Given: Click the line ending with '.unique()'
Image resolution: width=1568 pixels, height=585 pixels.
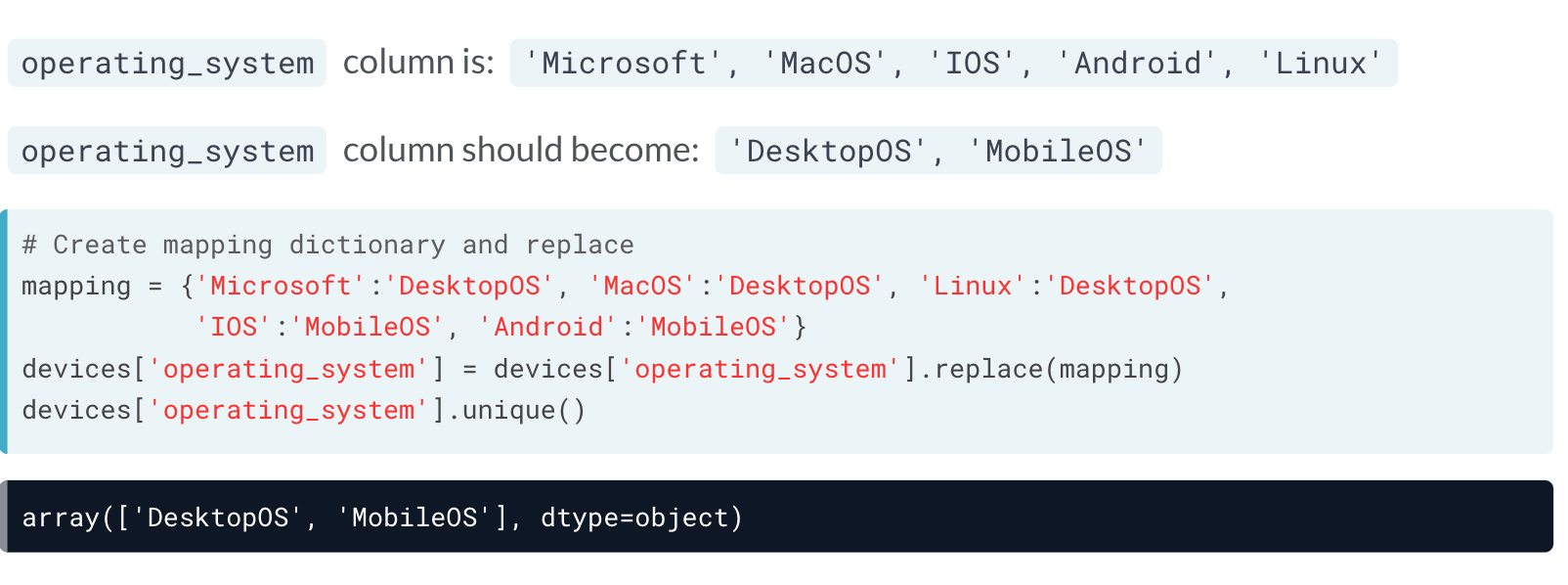Looking at the screenshot, I should [304, 411].
